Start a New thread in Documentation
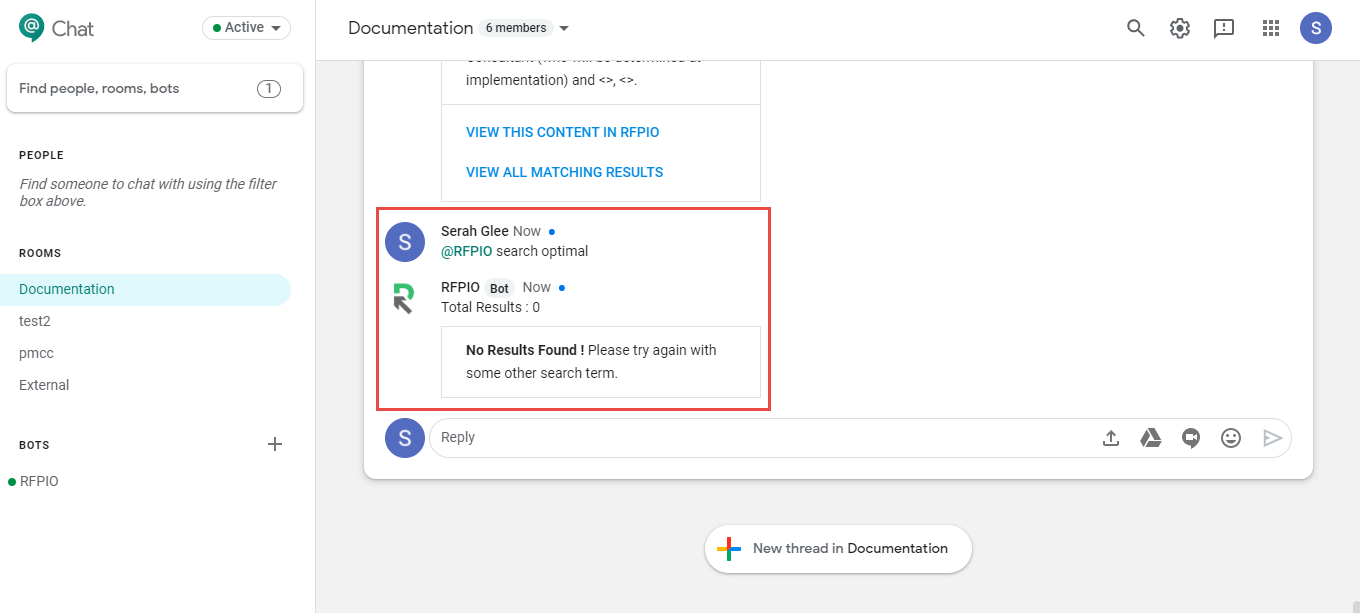The width and height of the screenshot is (1360, 613). coord(838,549)
